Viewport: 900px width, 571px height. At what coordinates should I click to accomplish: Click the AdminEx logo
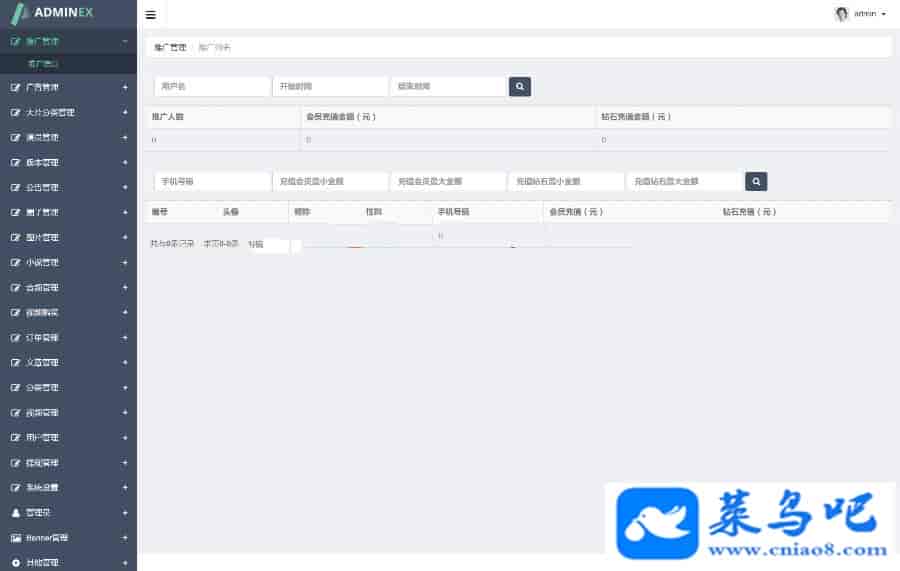53,13
